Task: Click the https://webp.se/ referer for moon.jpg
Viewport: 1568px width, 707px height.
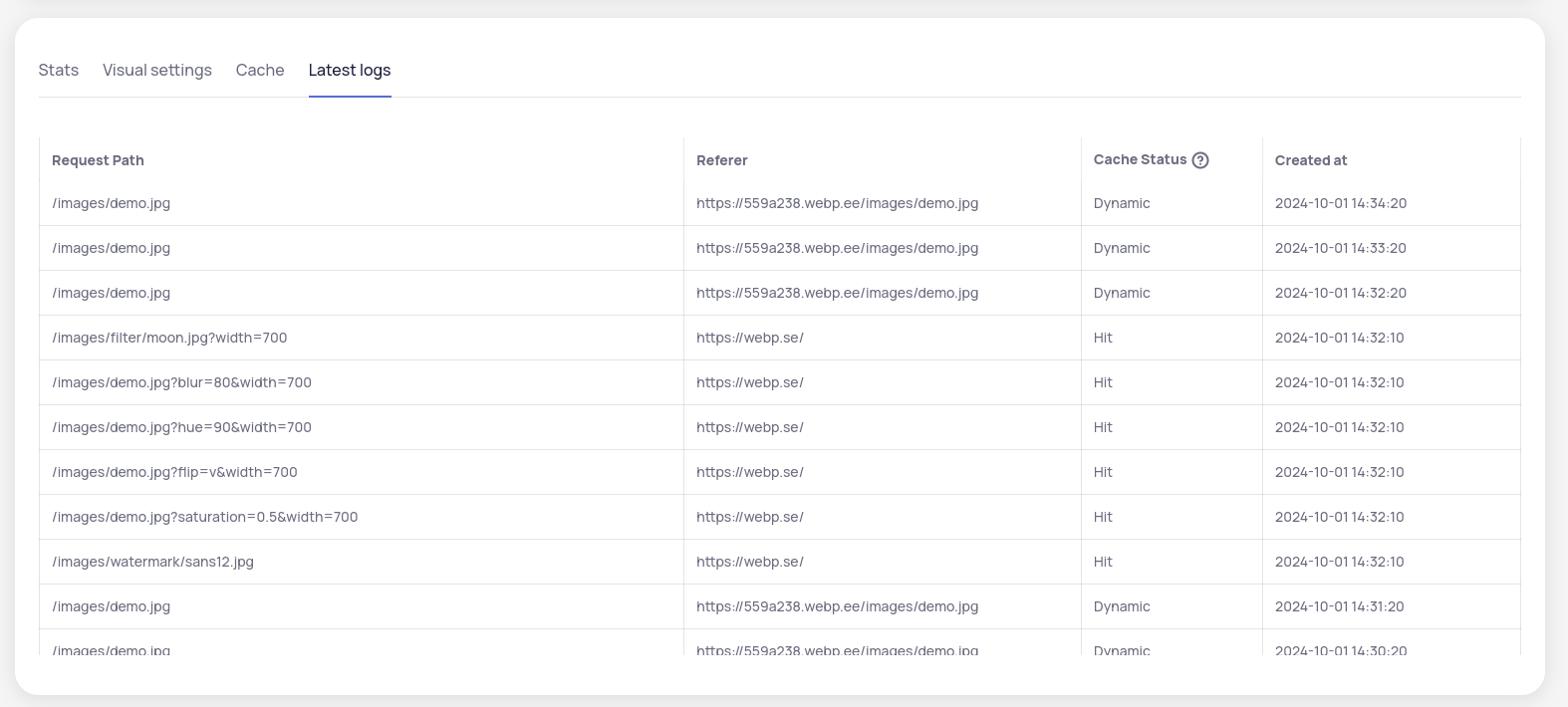Action: pos(749,338)
